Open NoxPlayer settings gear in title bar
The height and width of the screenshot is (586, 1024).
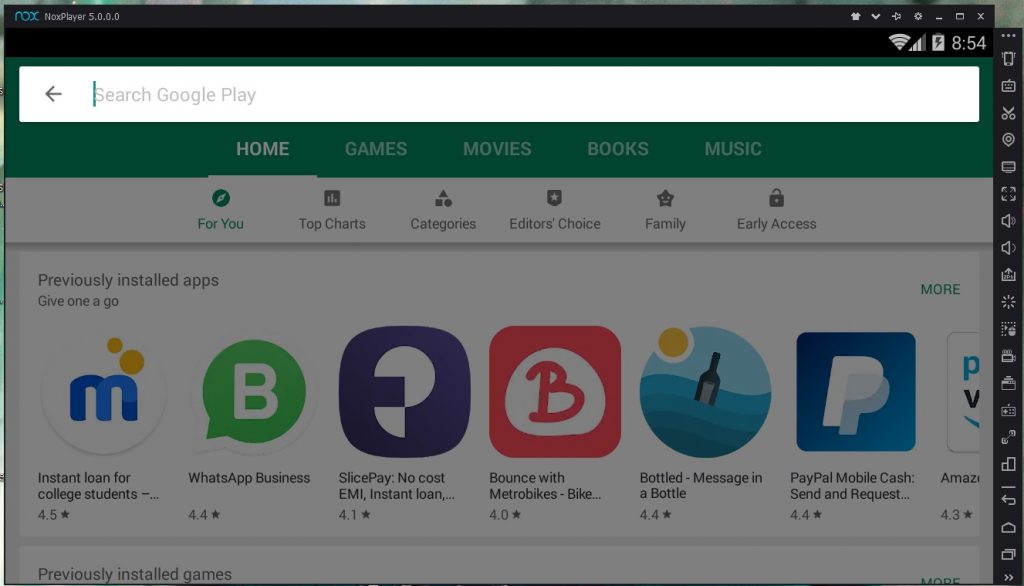(918, 16)
